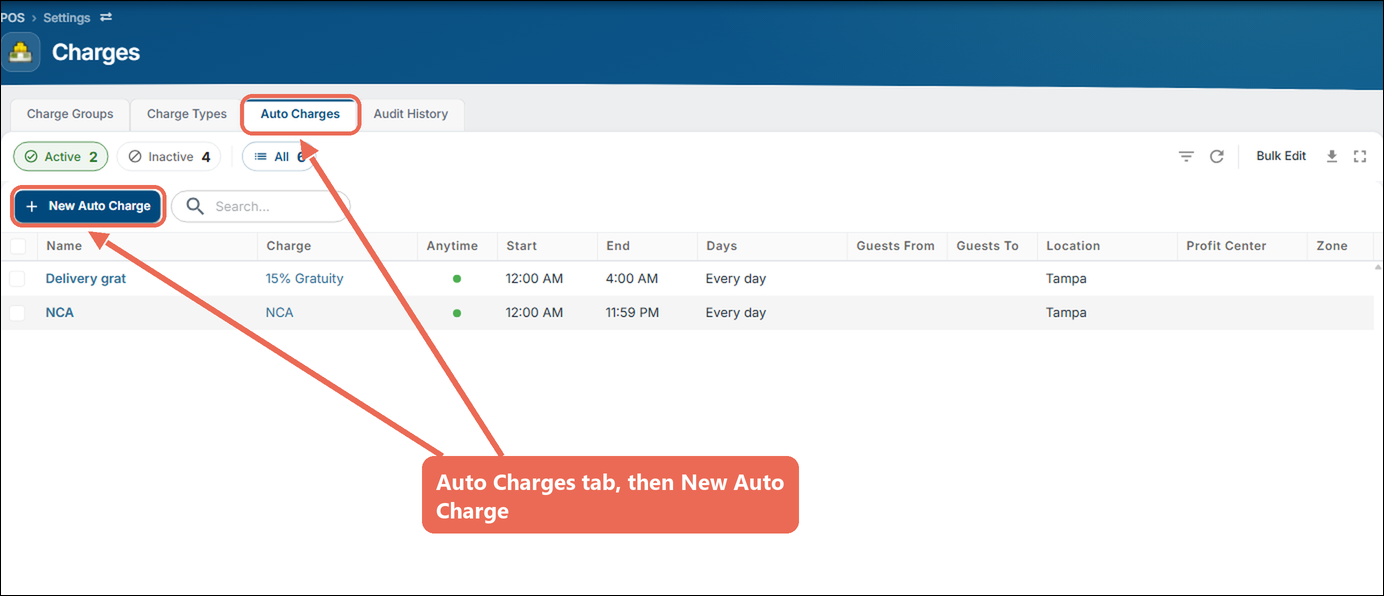Viewport: 1384px width, 596px height.
Task: Show only Active auto charges
Action: click(61, 157)
